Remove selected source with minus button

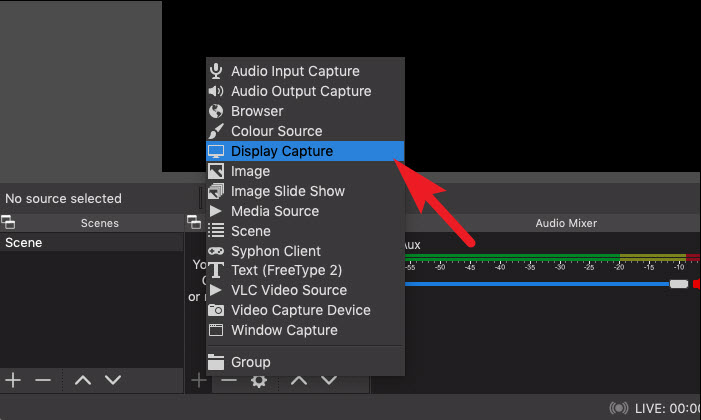pyautogui.click(x=229, y=381)
